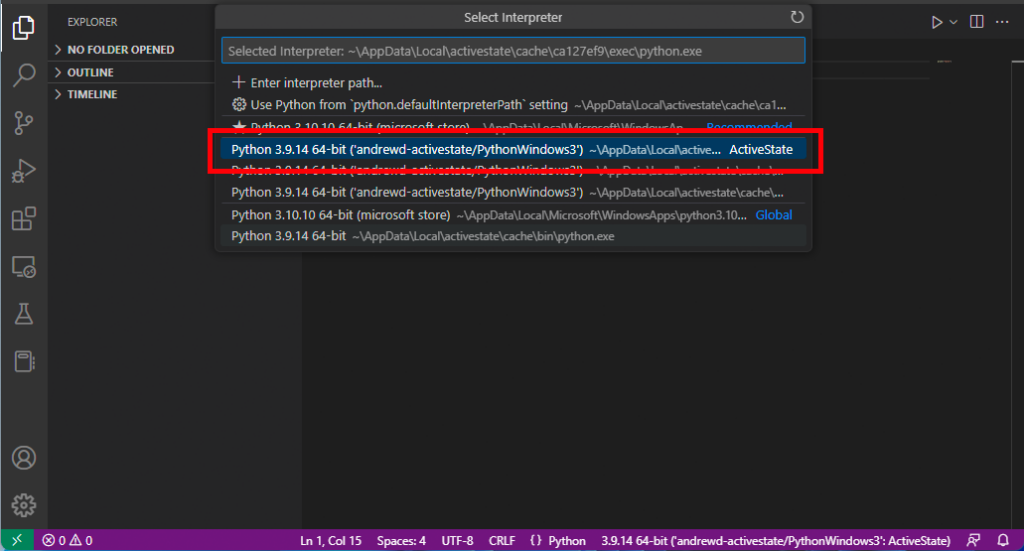Screen dimensions: 1024x551
Task: Open the Search view icon
Action: point(24,75)
